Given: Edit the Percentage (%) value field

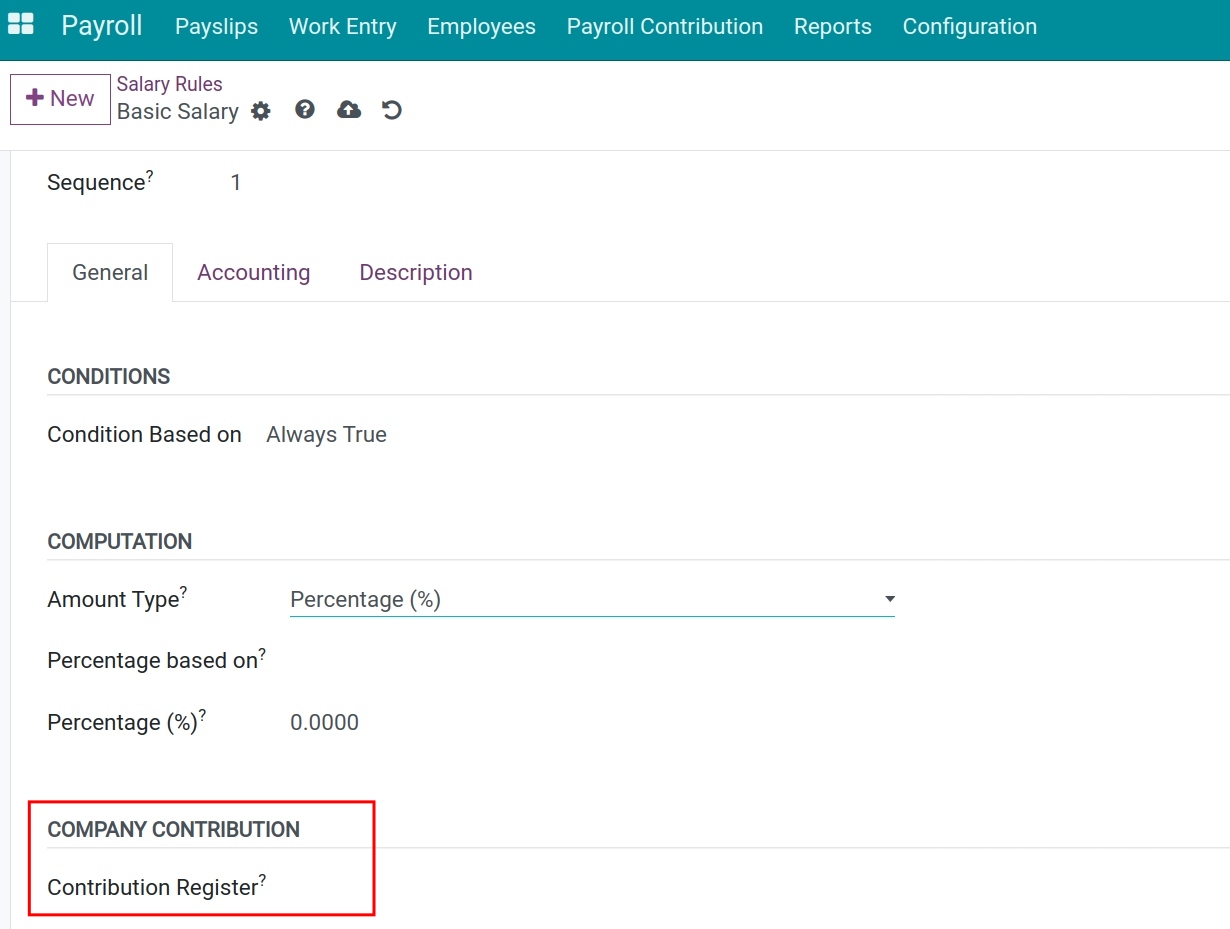Looking at the screenshot, I should click(324, 722).
